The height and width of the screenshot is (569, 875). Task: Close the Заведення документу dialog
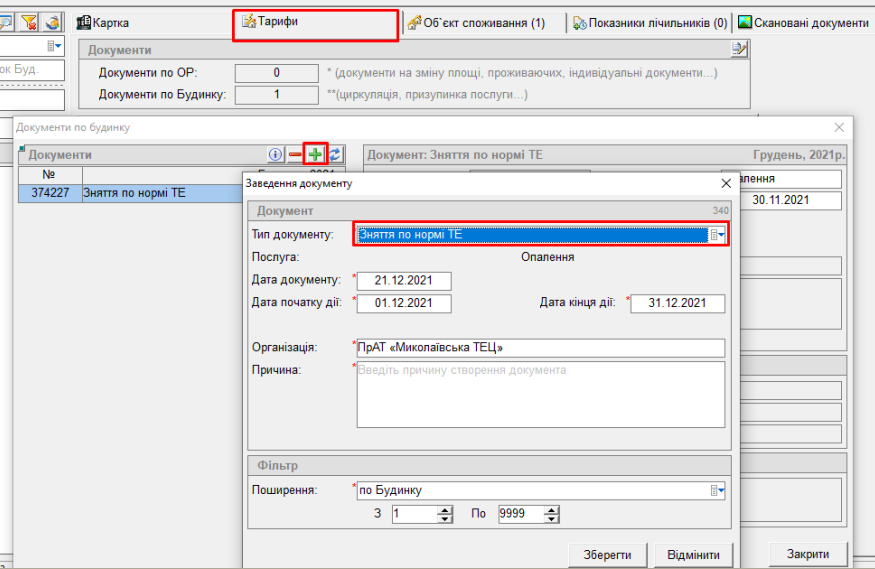726,184
